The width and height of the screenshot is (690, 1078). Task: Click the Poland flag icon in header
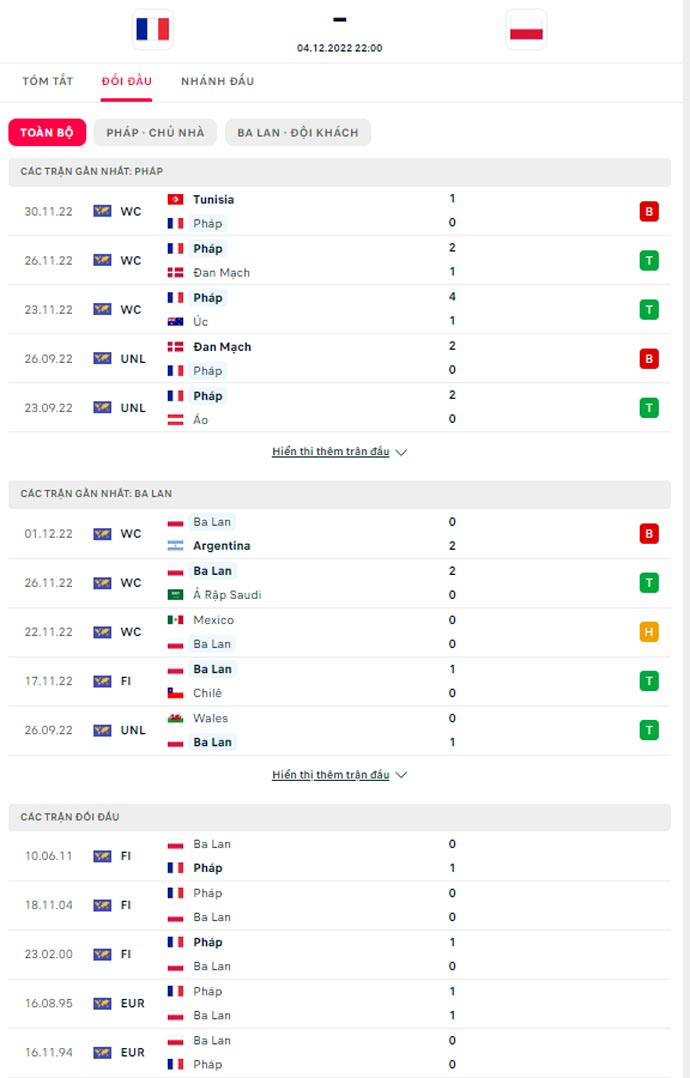[526, 29]
